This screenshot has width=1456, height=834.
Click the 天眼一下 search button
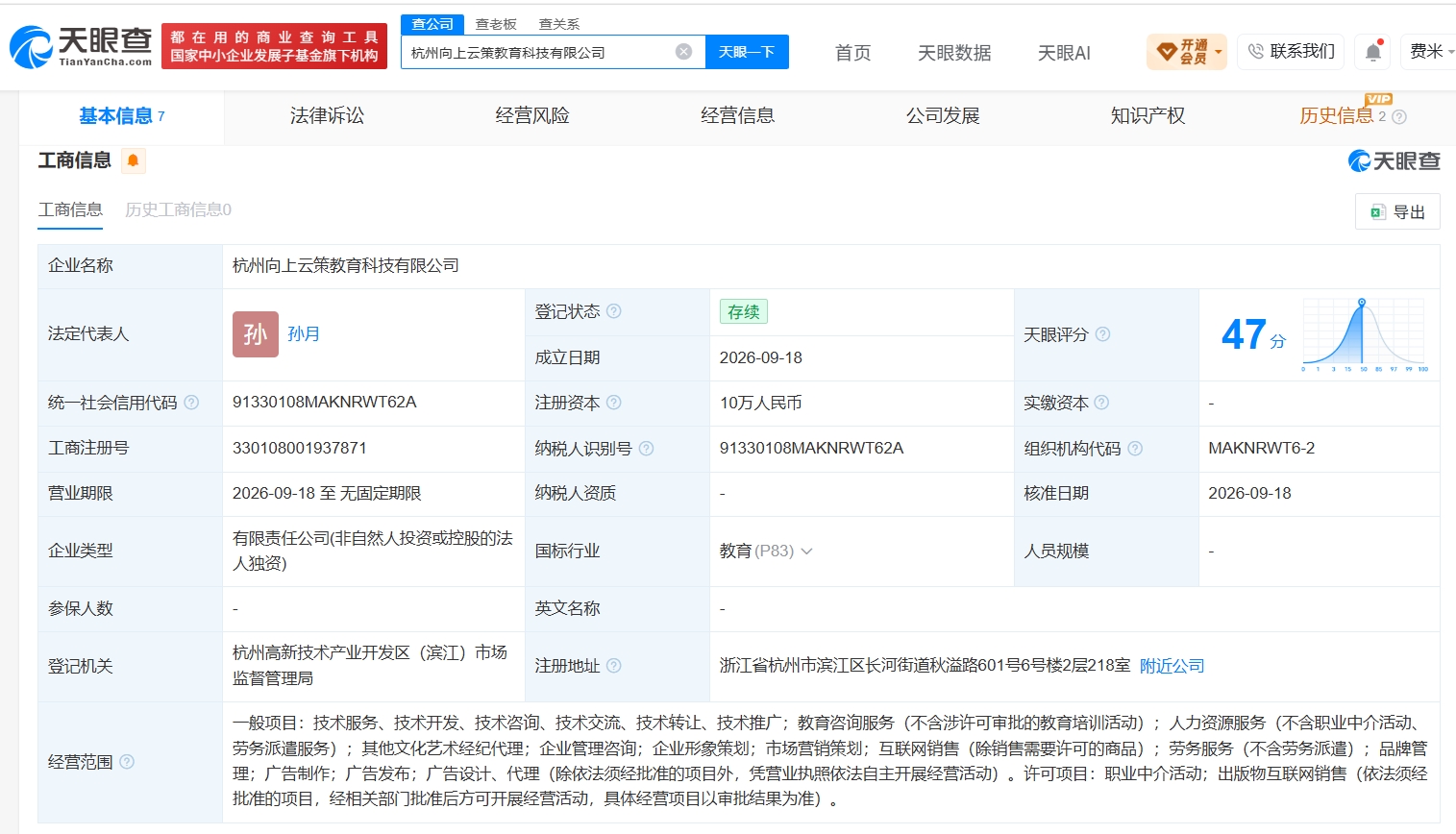[x=747, y=52]
